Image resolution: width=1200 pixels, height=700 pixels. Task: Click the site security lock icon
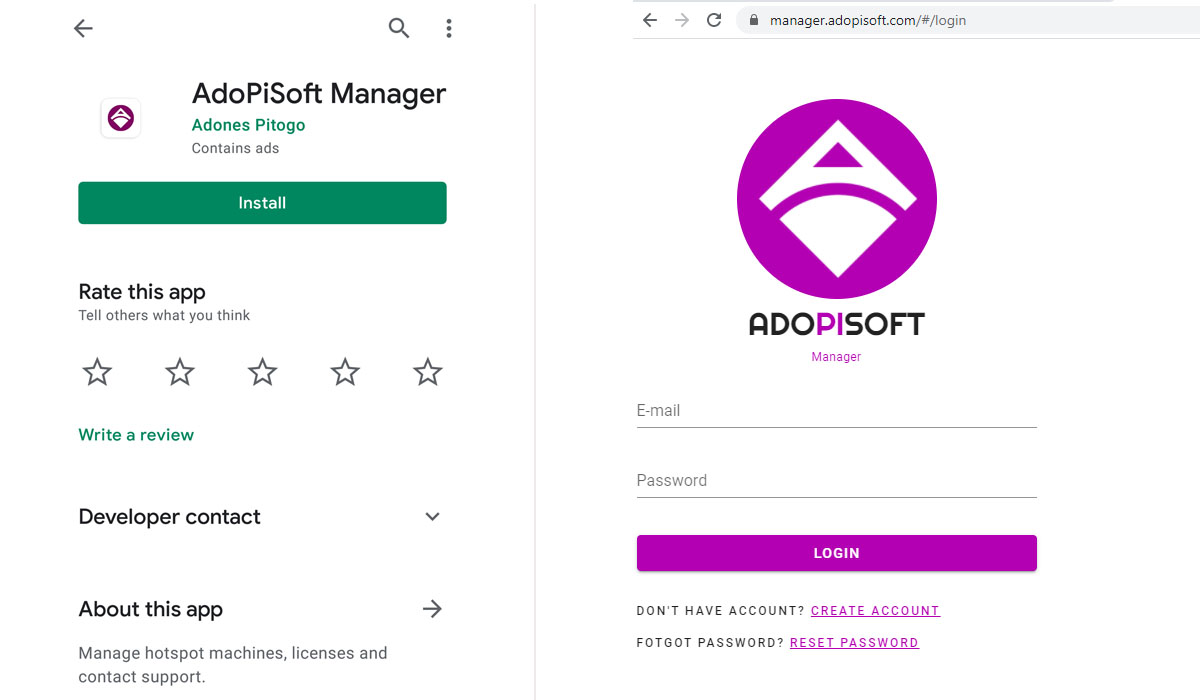pos(752,19)
